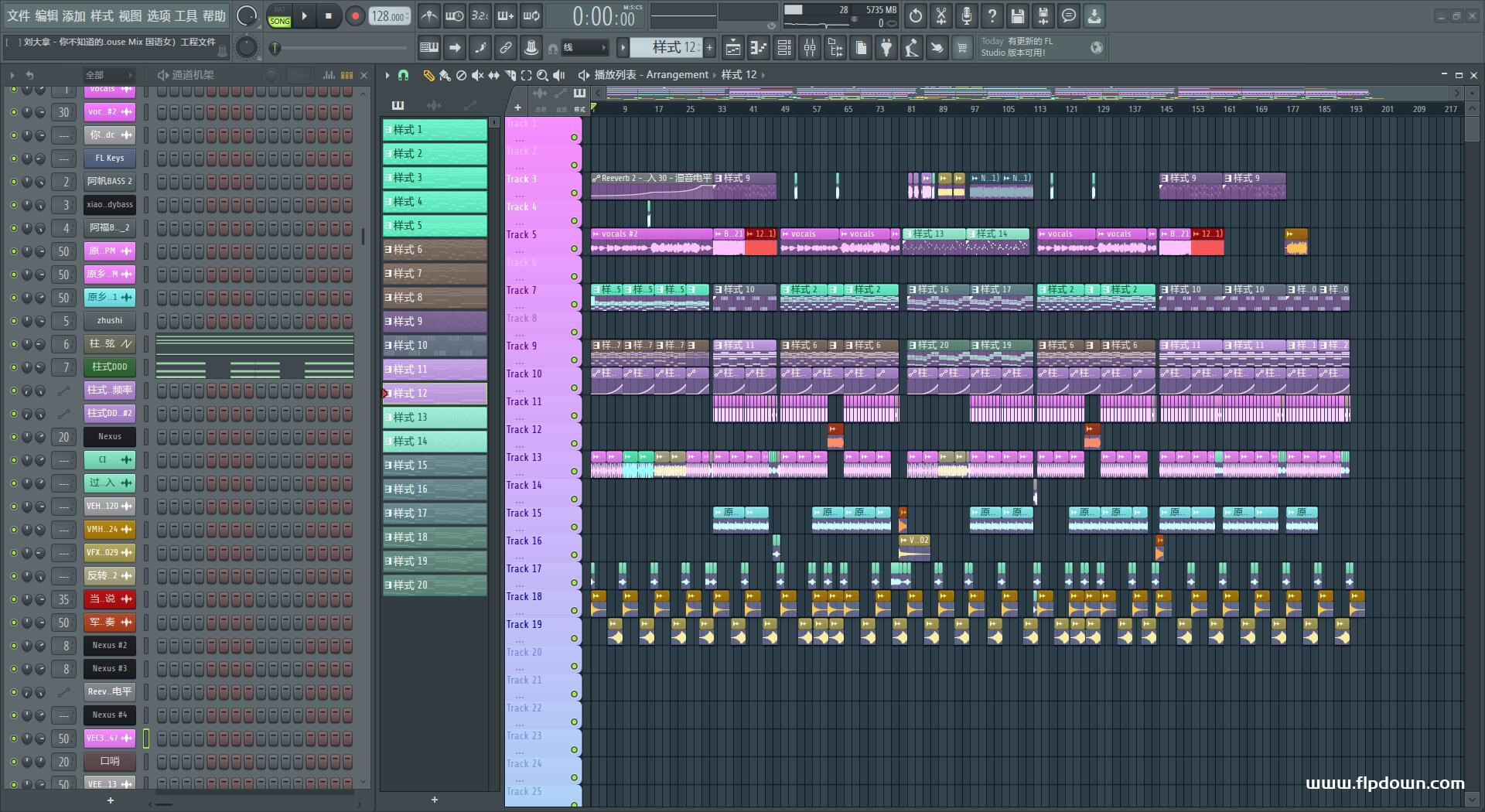Open the playlist options menu arrow
1485x812 pixels.
[x=387, y=75]
